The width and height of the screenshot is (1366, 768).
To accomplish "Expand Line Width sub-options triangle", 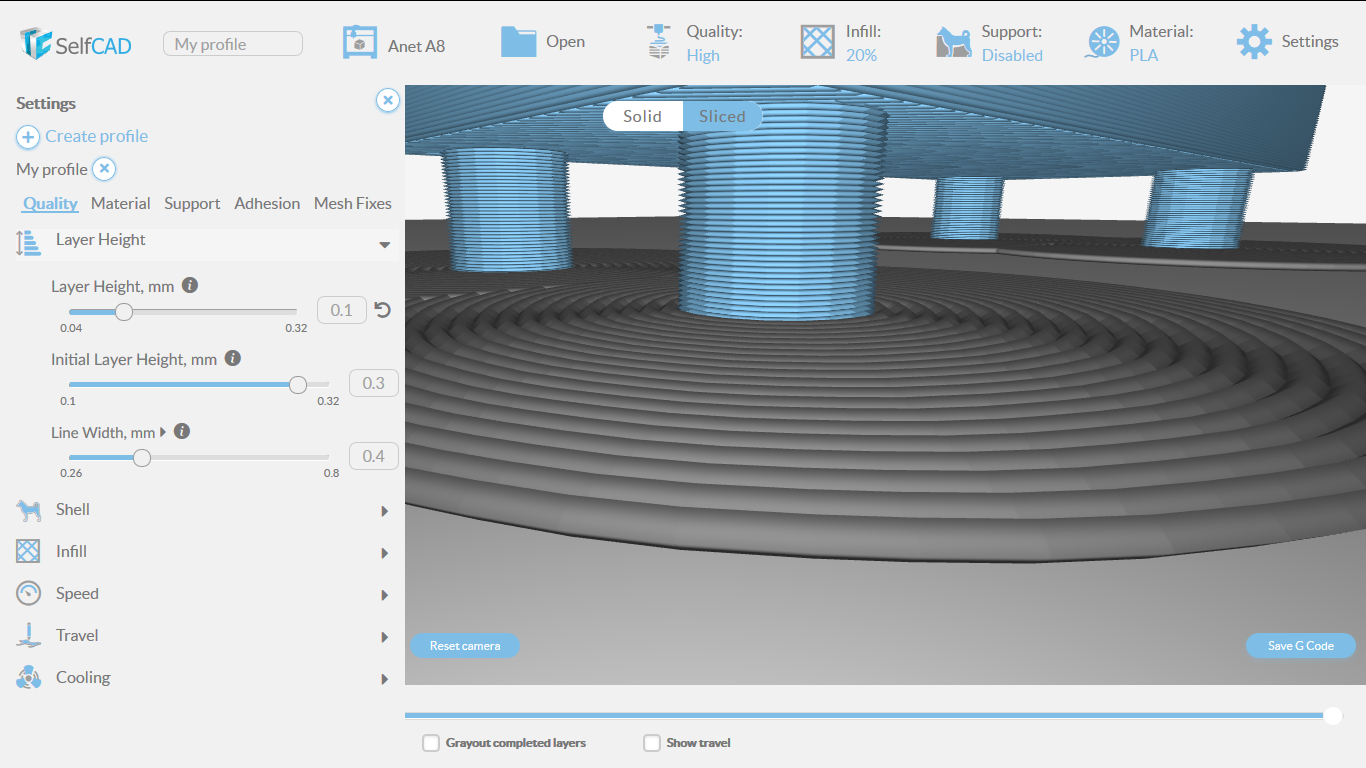I will point(163,432).
